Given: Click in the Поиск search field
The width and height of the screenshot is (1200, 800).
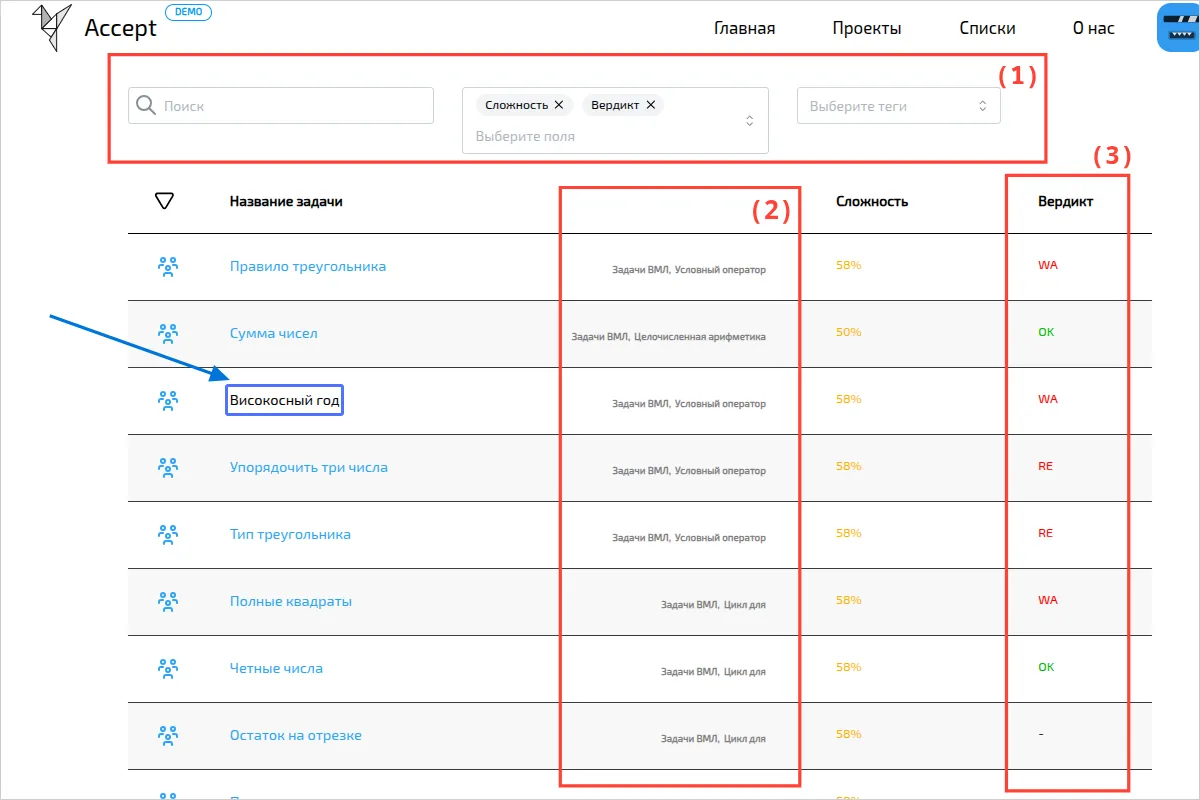Looking at the screenshot, I should coord(290,106).
